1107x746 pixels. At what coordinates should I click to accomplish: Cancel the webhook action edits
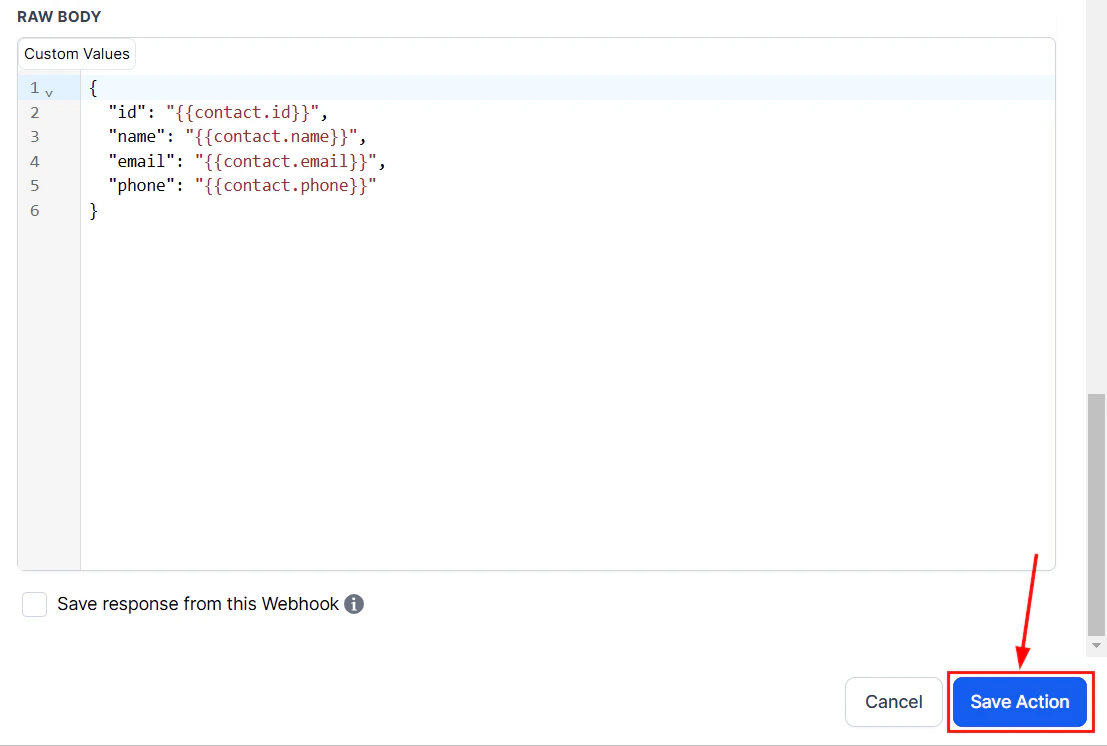(893, 702)
